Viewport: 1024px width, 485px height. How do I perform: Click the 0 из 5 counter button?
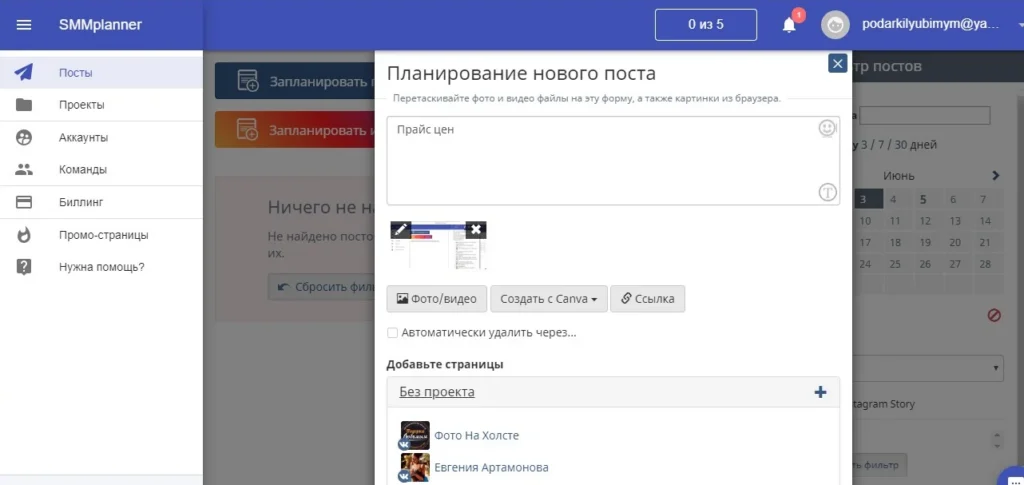[x=706, y=25]
